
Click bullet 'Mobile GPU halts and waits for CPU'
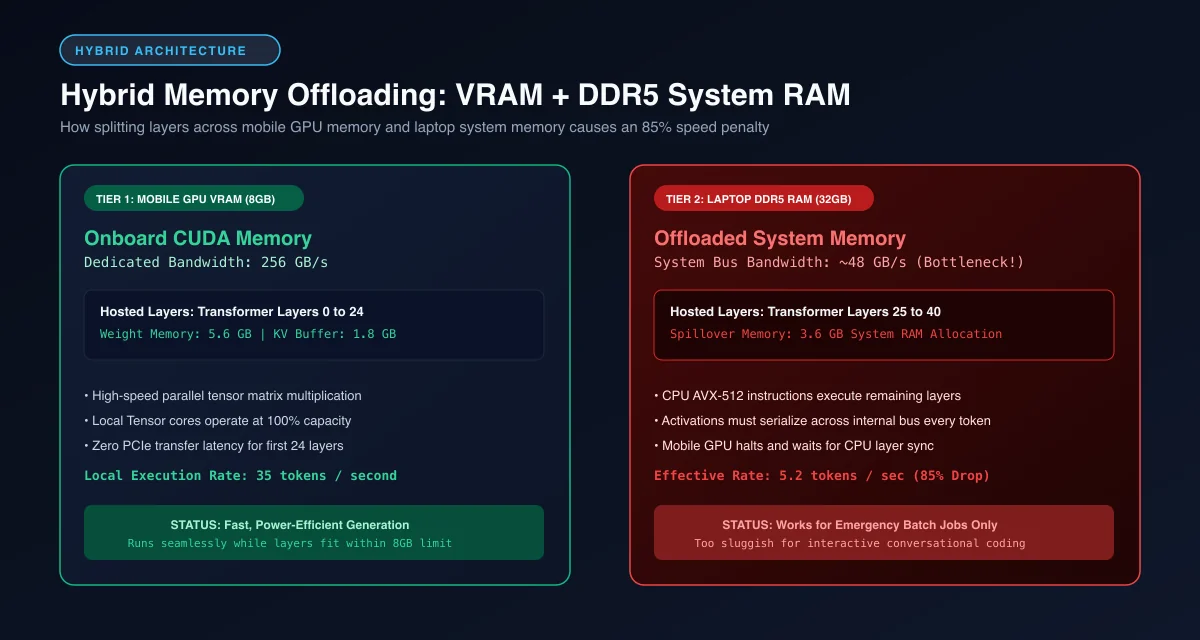point(793,446)
